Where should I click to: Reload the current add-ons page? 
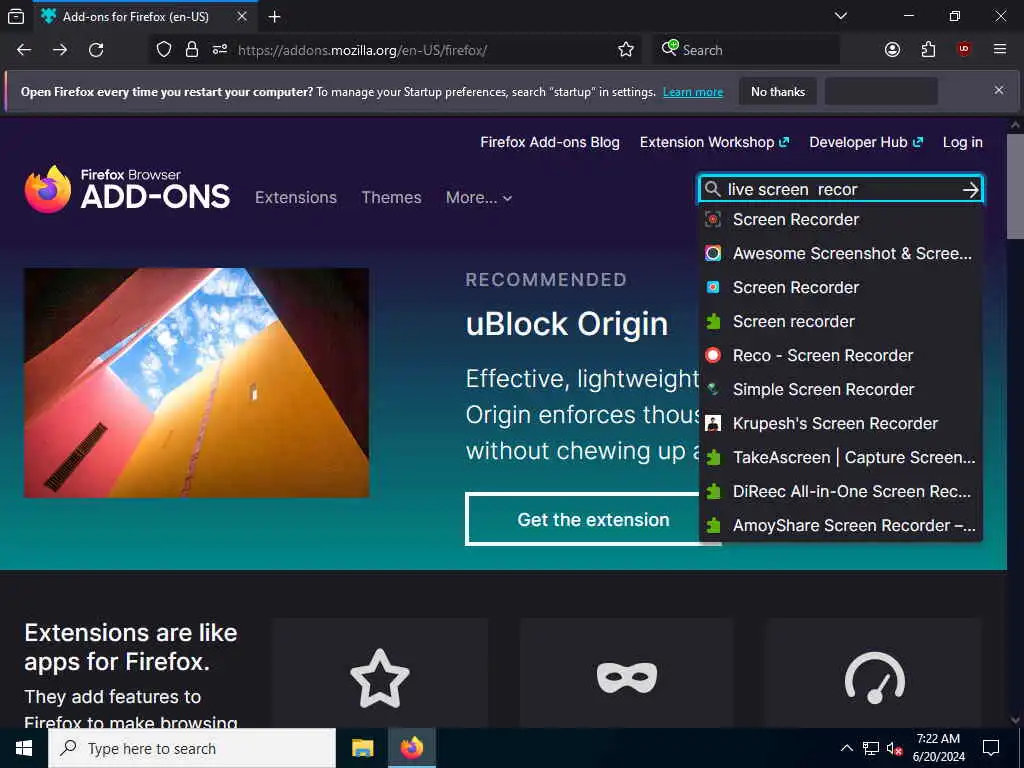pos(96,50)
